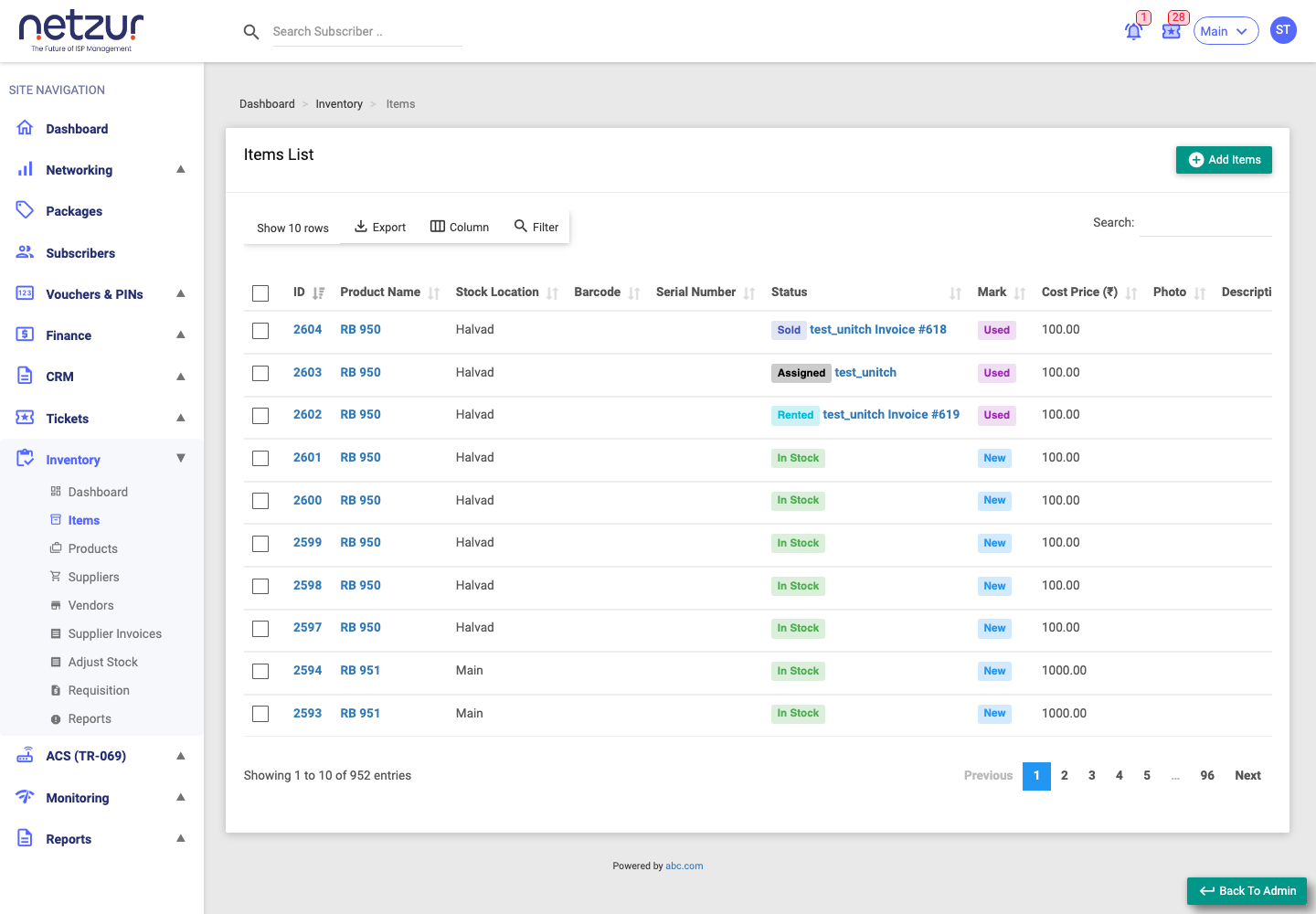Click the Finance dollar icon
The width and height of the screenshot is (1316, 914).
[x=26, y=335]
